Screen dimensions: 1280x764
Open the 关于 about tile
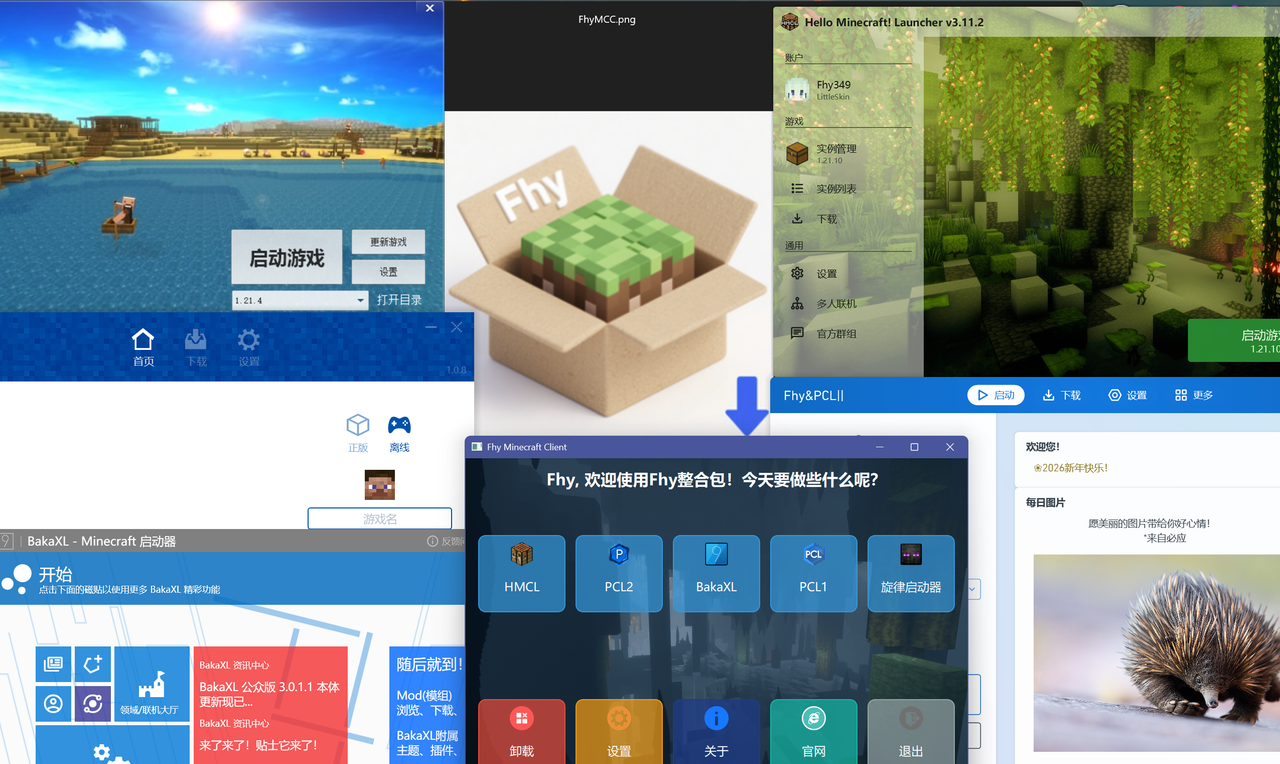click(x=716, y=732)
